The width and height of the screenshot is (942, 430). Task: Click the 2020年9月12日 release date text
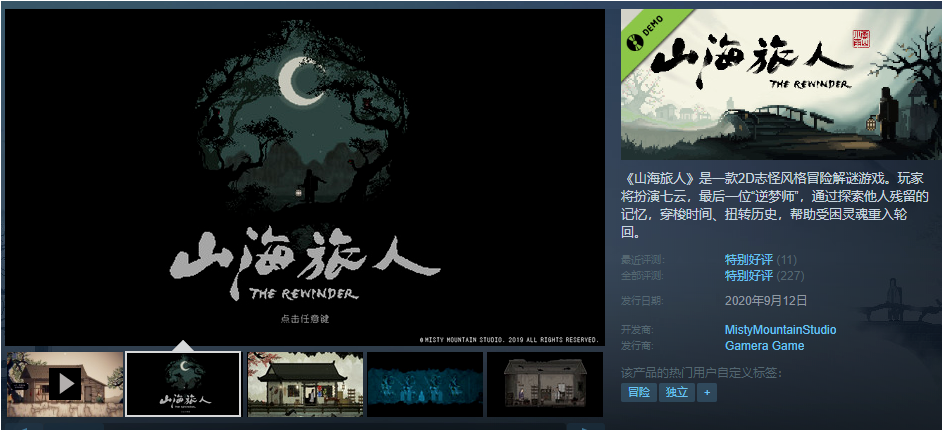click(766, 301)
